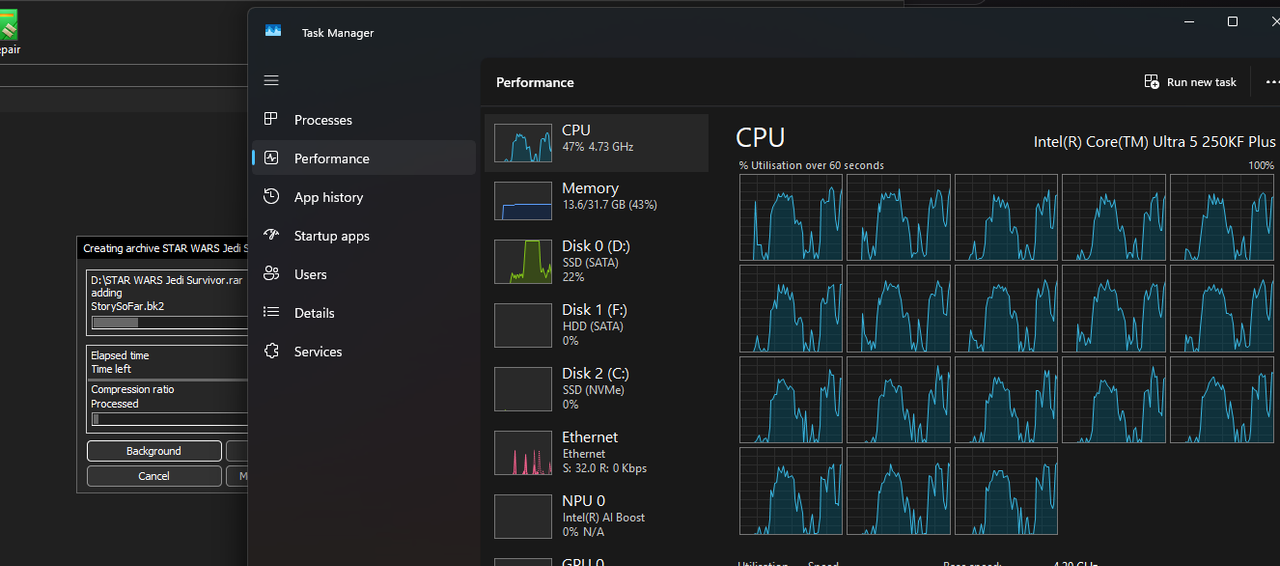Click 'SSD (SATA)' under Disk 0
Viewport: 1280px width, 566px height.
[x=590, y=263]
